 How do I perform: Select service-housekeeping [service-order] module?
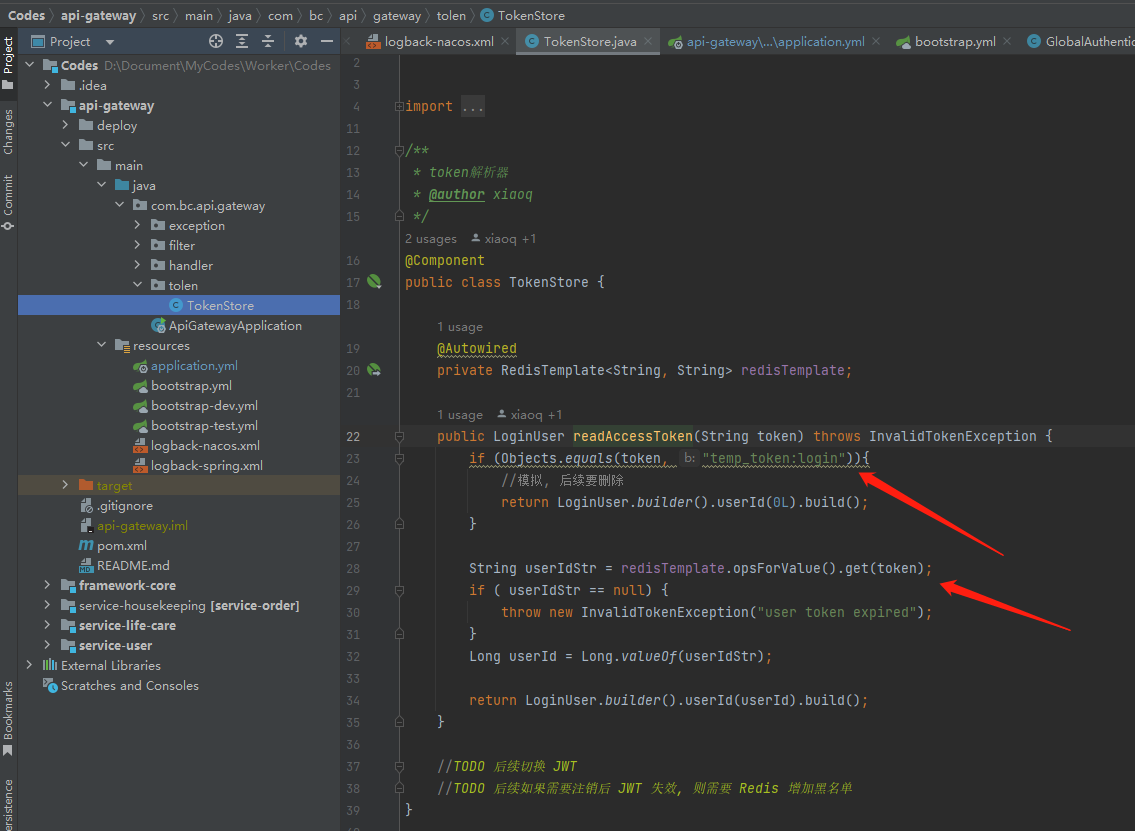pos(180,605)
